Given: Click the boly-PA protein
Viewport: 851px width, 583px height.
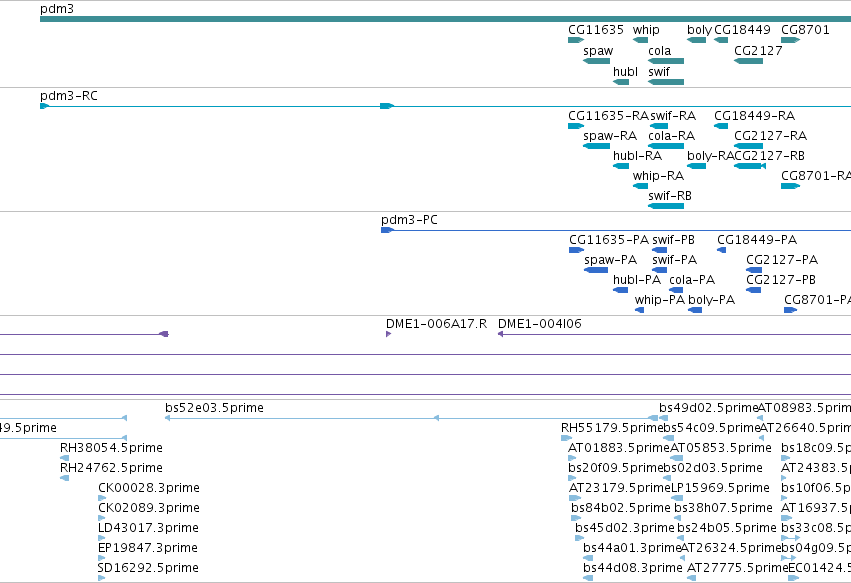Looking at the screenshot, I should [695, 310].
